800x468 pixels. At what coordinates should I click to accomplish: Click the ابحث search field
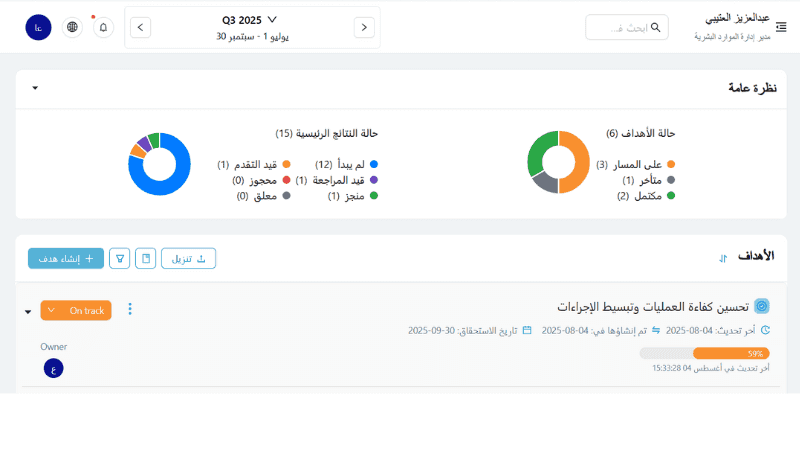(x=626, y=27)
